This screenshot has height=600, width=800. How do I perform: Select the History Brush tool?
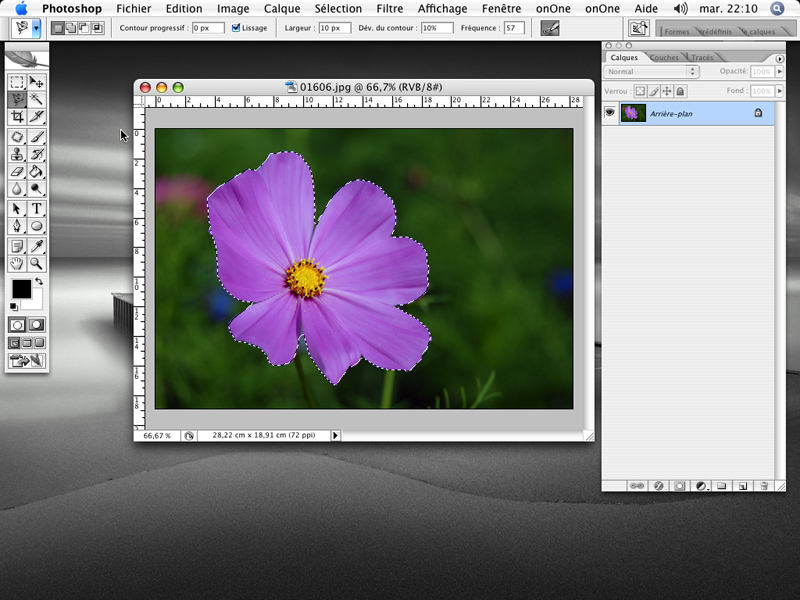pos(36,155)
